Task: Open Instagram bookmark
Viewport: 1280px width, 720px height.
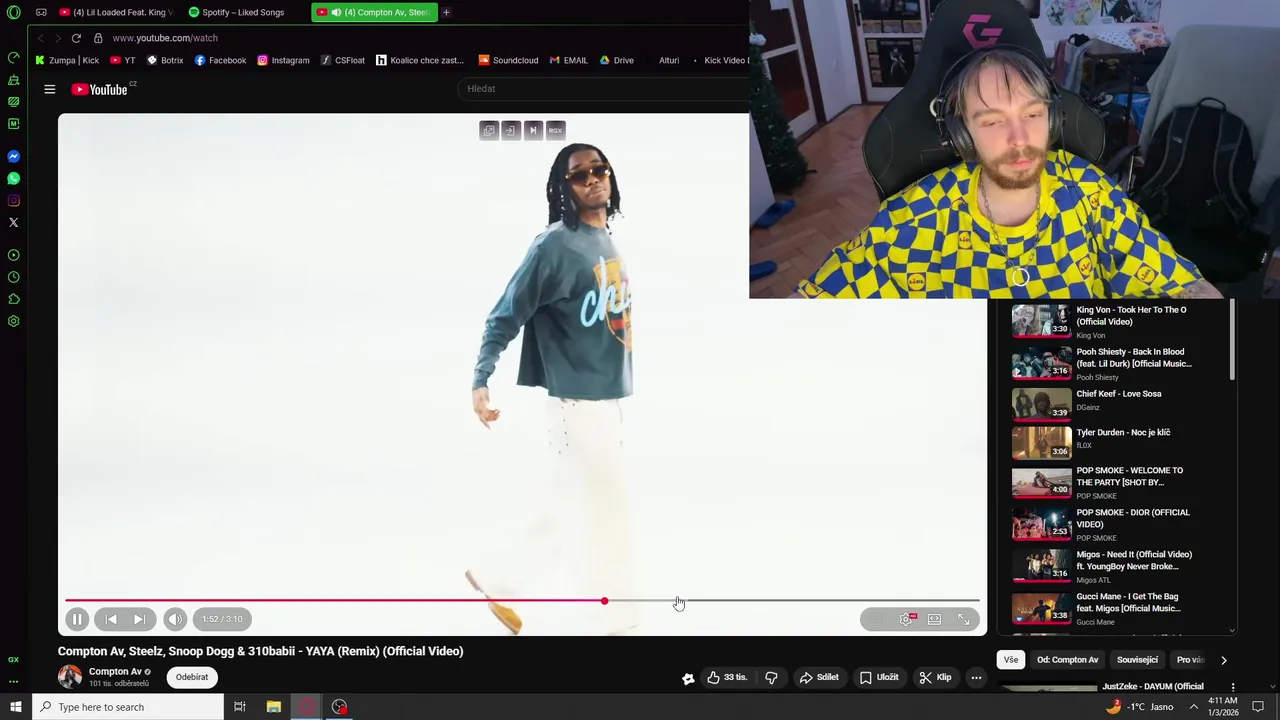Action: (x=284, y=60)
